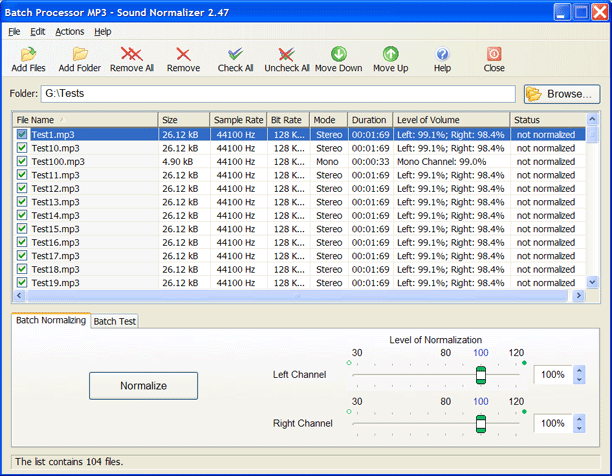Open the Help menu
The height and width of the screenshot is (476, 612).
(103, 32)
